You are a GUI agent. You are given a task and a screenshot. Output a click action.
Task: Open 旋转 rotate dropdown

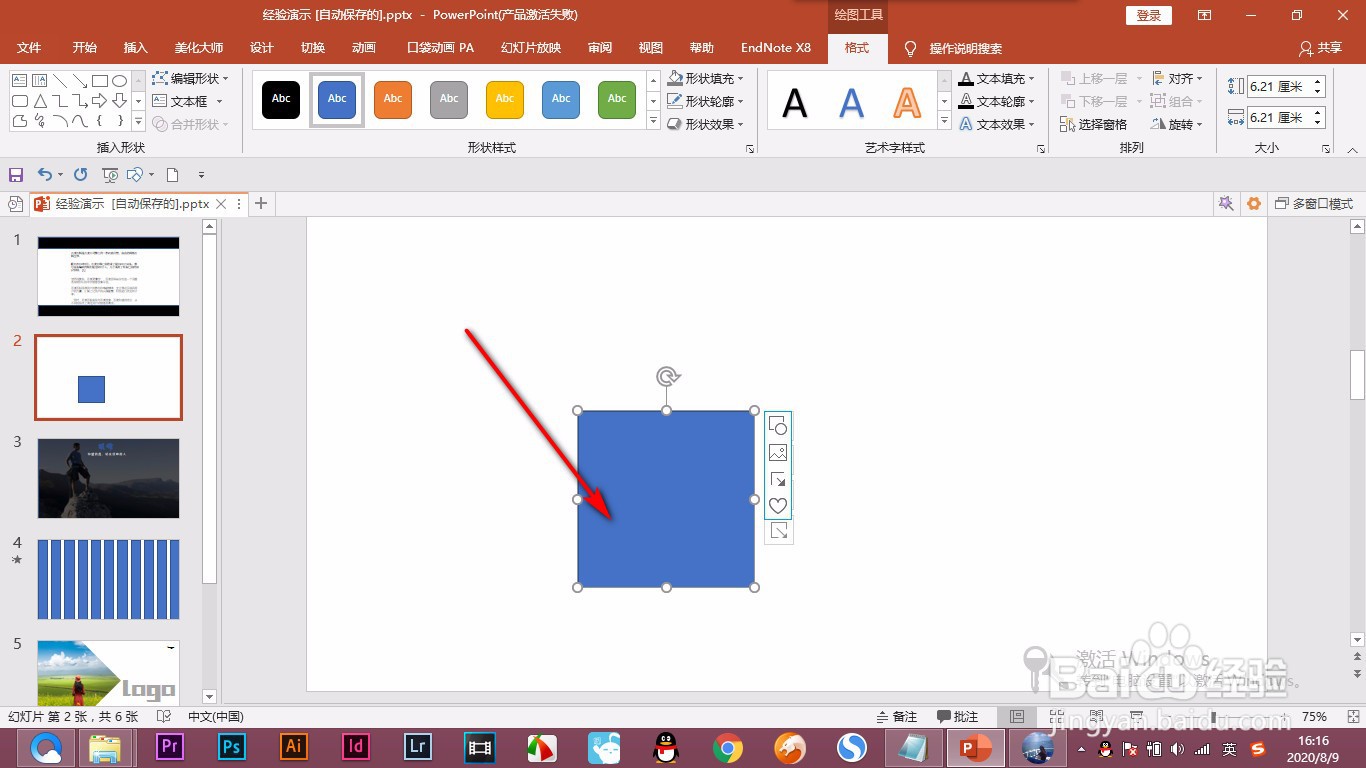(1178, 124)
